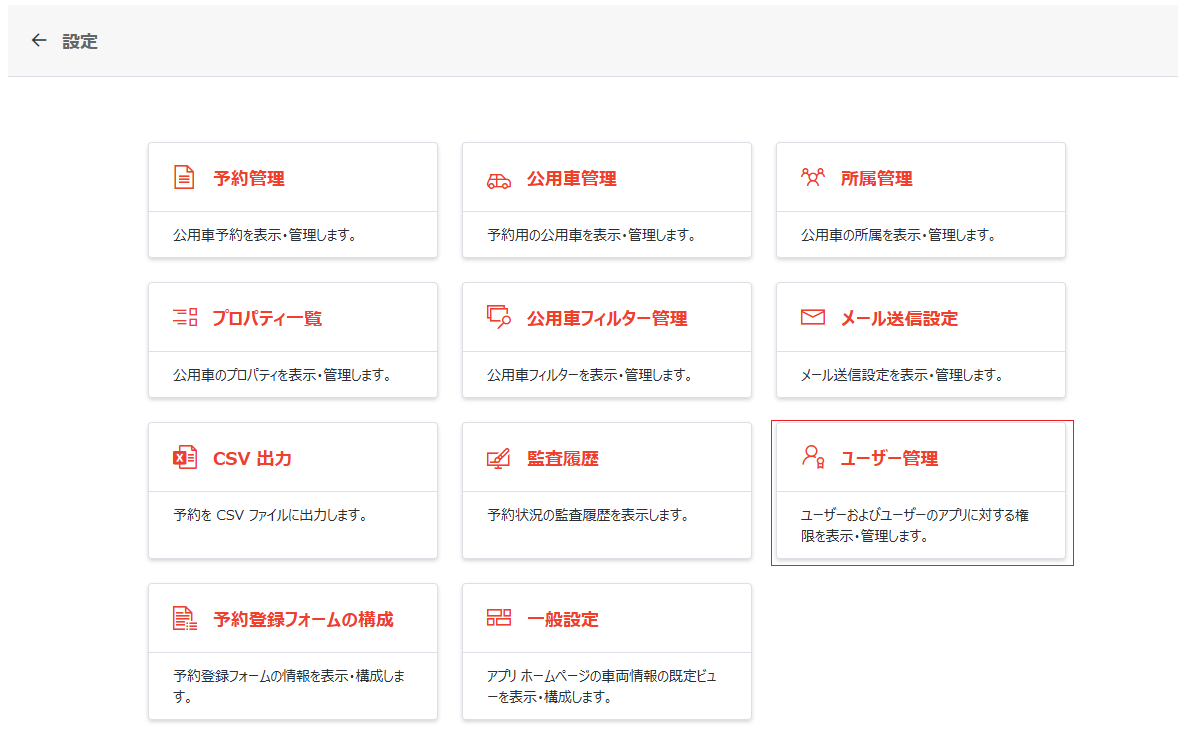Viewport: 1178px width, 750px height.
Task: Click the ユーザー管理 user icon
Action: (813, 456)
